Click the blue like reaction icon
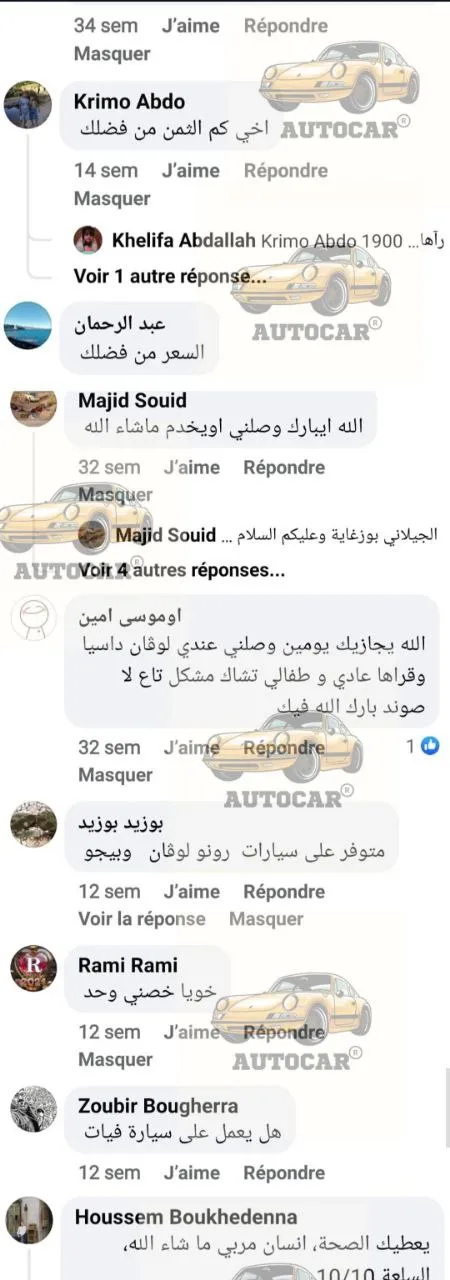This screenshot has width=450, height=1280. click(430, 745)
